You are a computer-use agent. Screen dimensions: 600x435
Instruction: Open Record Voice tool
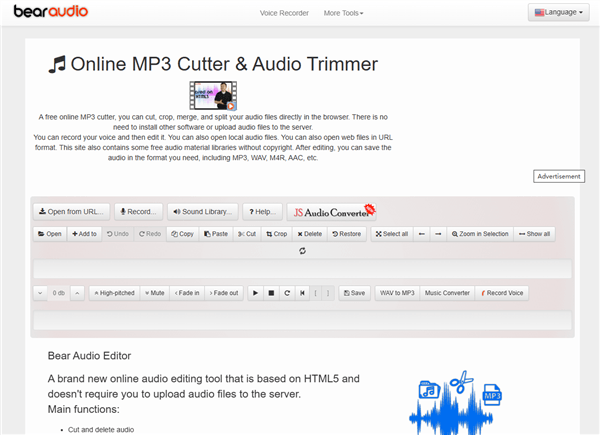pyautogui.click(x=502, y=293)
